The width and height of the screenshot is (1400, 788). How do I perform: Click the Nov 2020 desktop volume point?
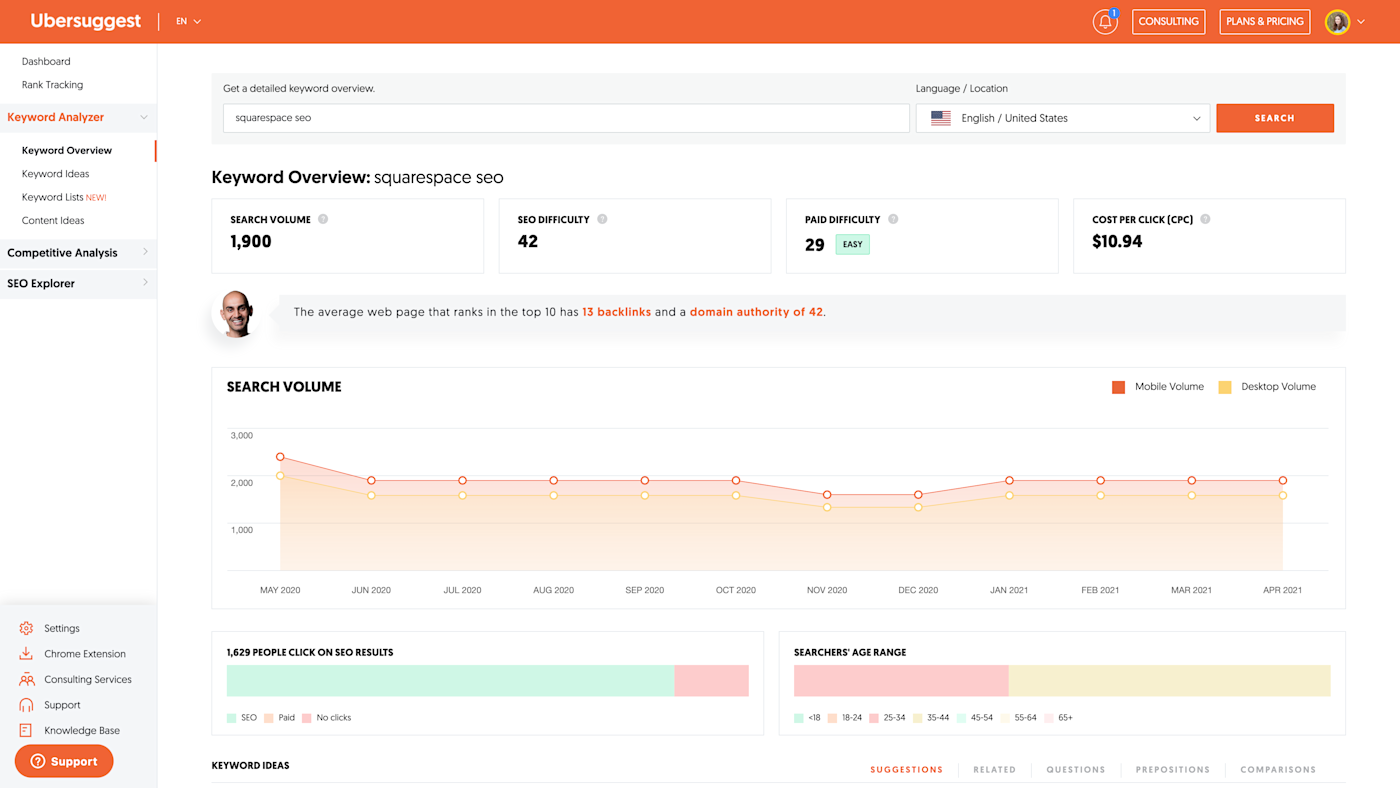pyautogui.click(x=827, y=508)
